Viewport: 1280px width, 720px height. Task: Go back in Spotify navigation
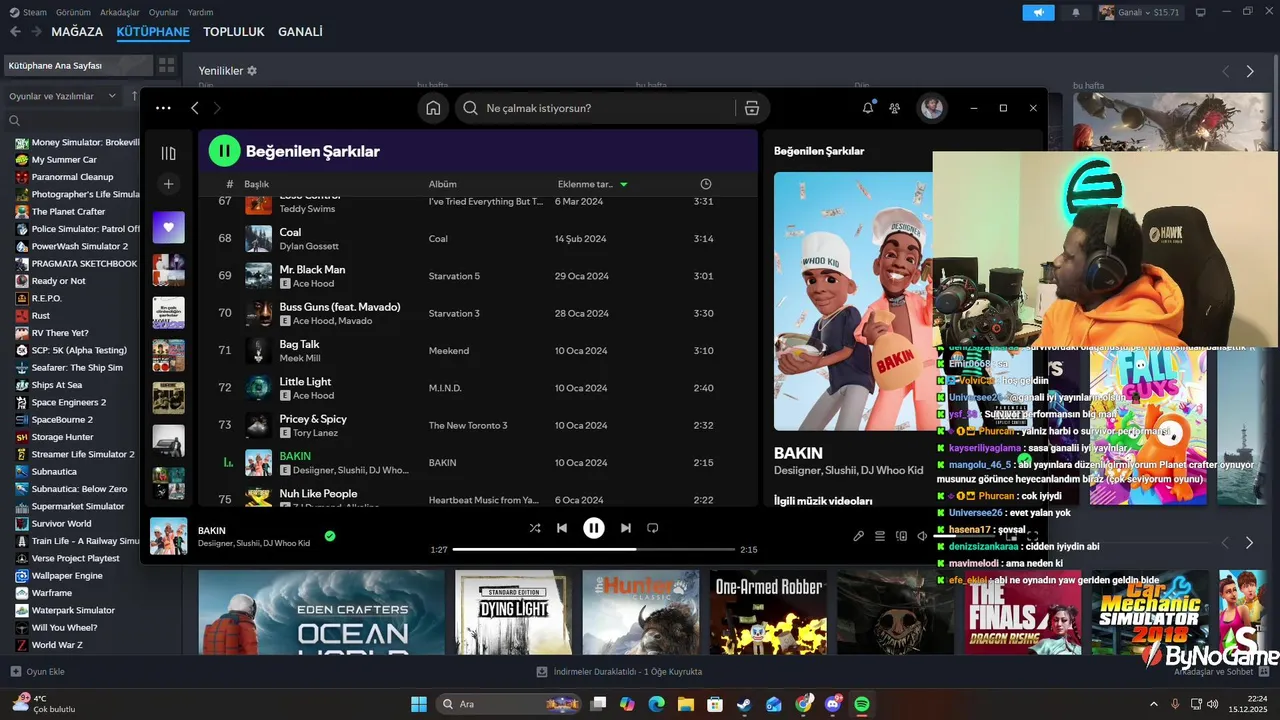coord(195,108)
